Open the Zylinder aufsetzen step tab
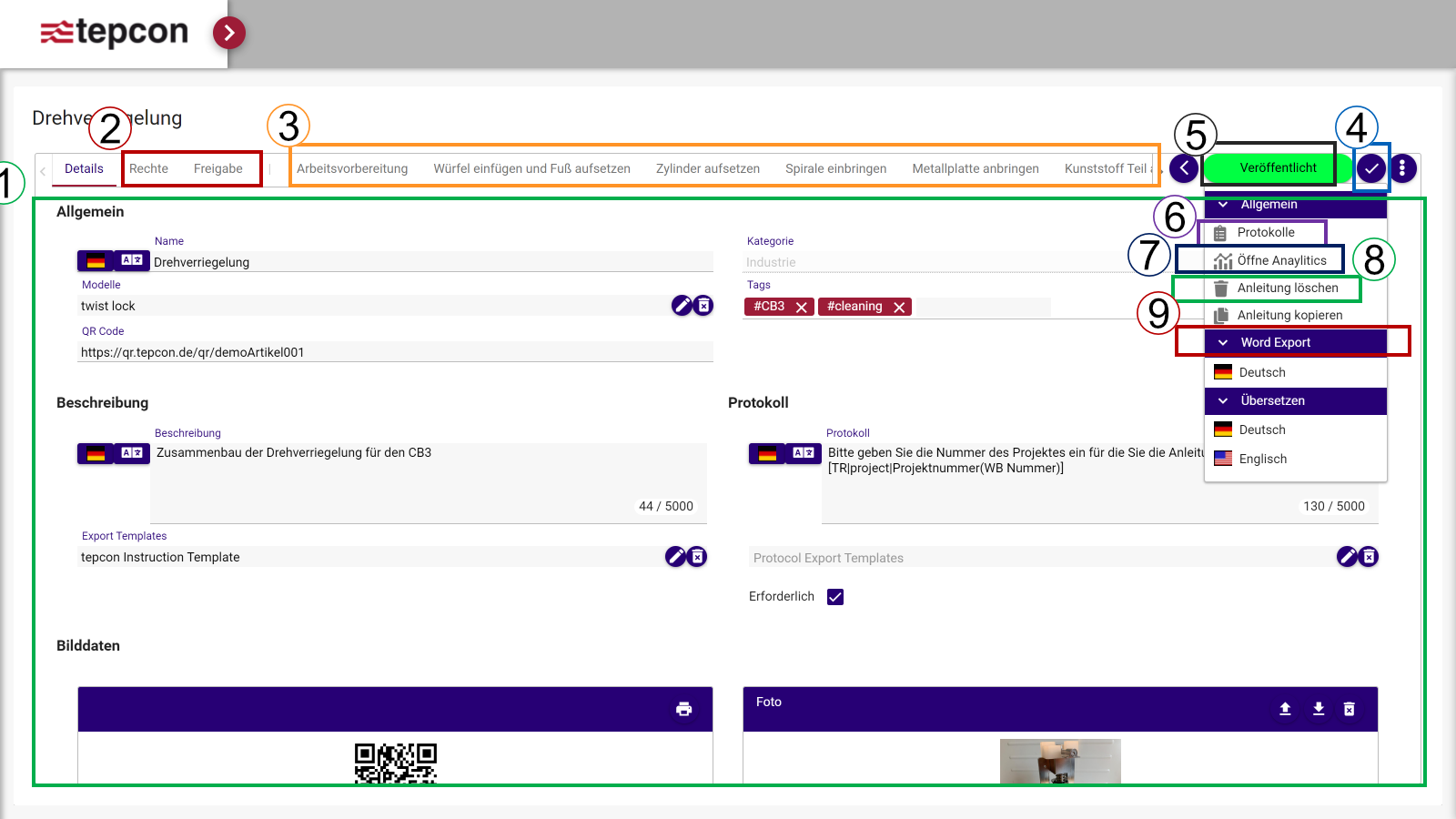 click(707, 169)
